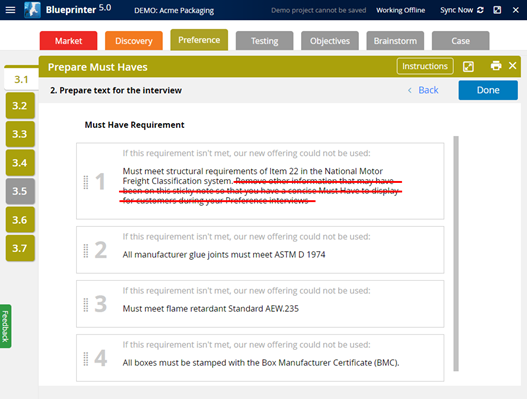The width and height of the screenshot is (527, 399).
Task: Select step 3.1 in the sidebar
Action: [x=21, y=79]
